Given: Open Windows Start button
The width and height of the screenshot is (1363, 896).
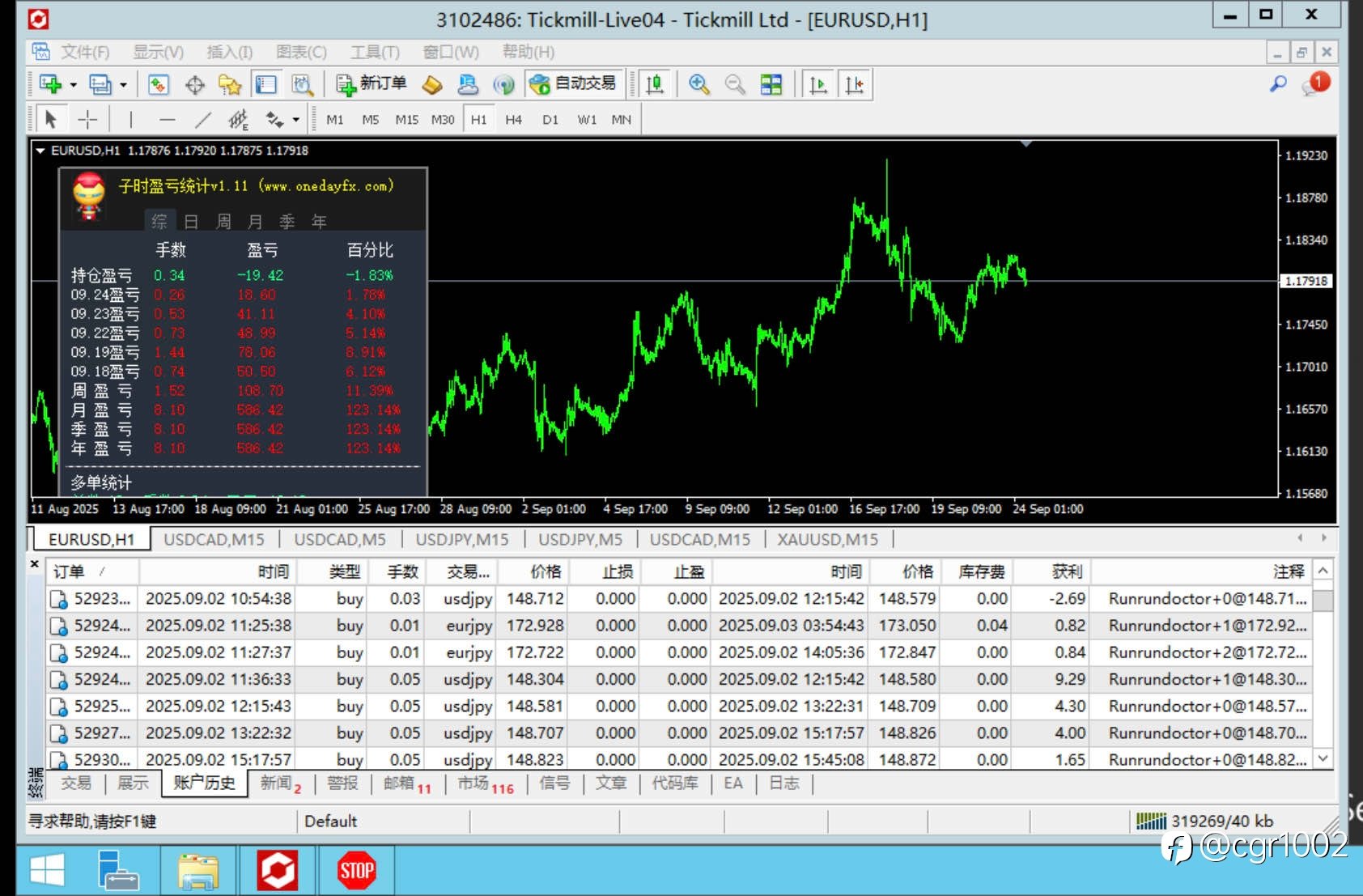Looking at the screenshot, I should click(x=47, y=871).
